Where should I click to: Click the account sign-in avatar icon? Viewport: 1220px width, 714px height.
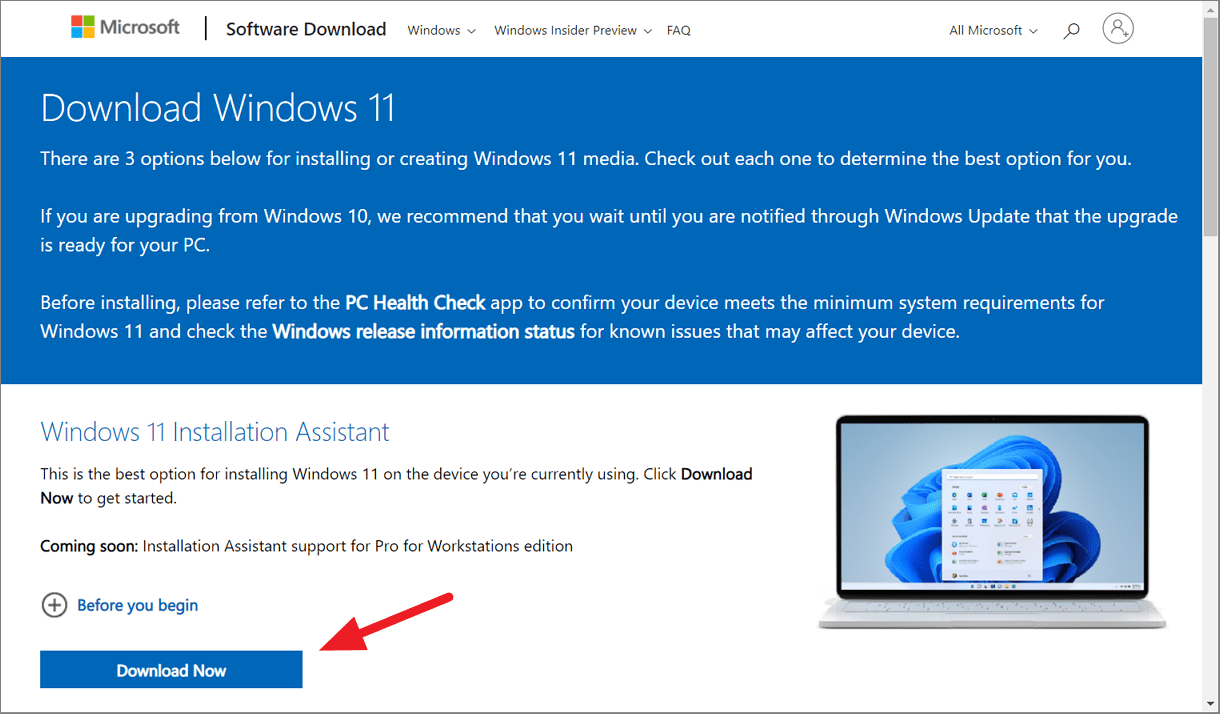pyautogui.click(x=1118, y=29)
